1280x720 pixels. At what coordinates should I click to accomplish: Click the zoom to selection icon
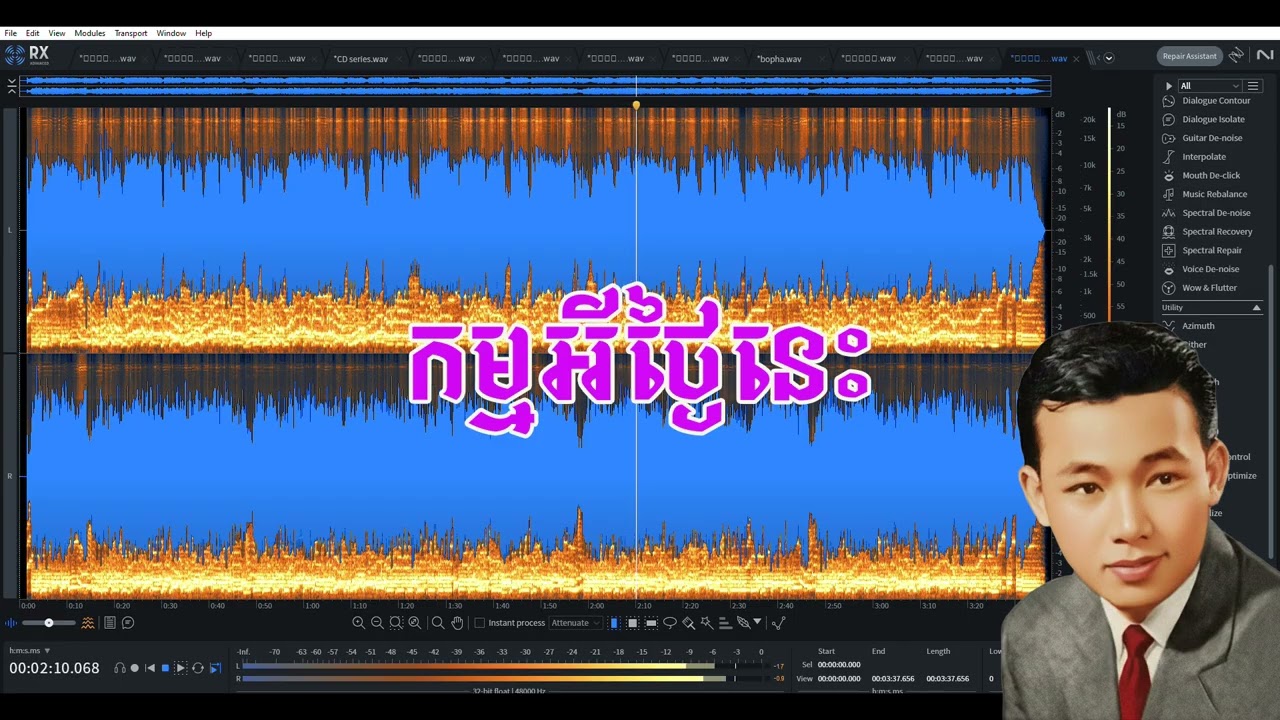(x=396, y=623)
